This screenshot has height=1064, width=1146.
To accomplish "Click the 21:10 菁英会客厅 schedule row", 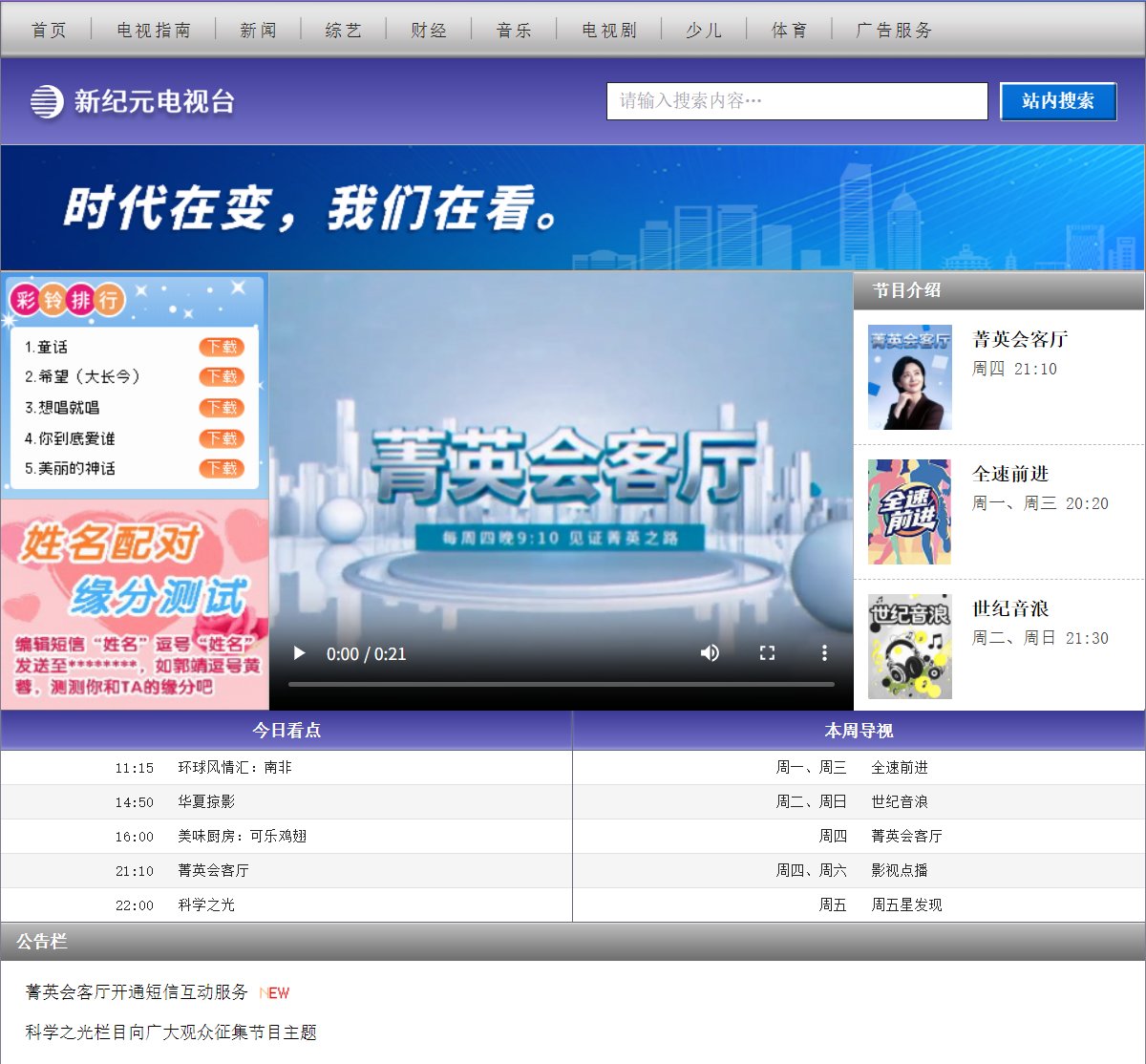I will 286,871.
